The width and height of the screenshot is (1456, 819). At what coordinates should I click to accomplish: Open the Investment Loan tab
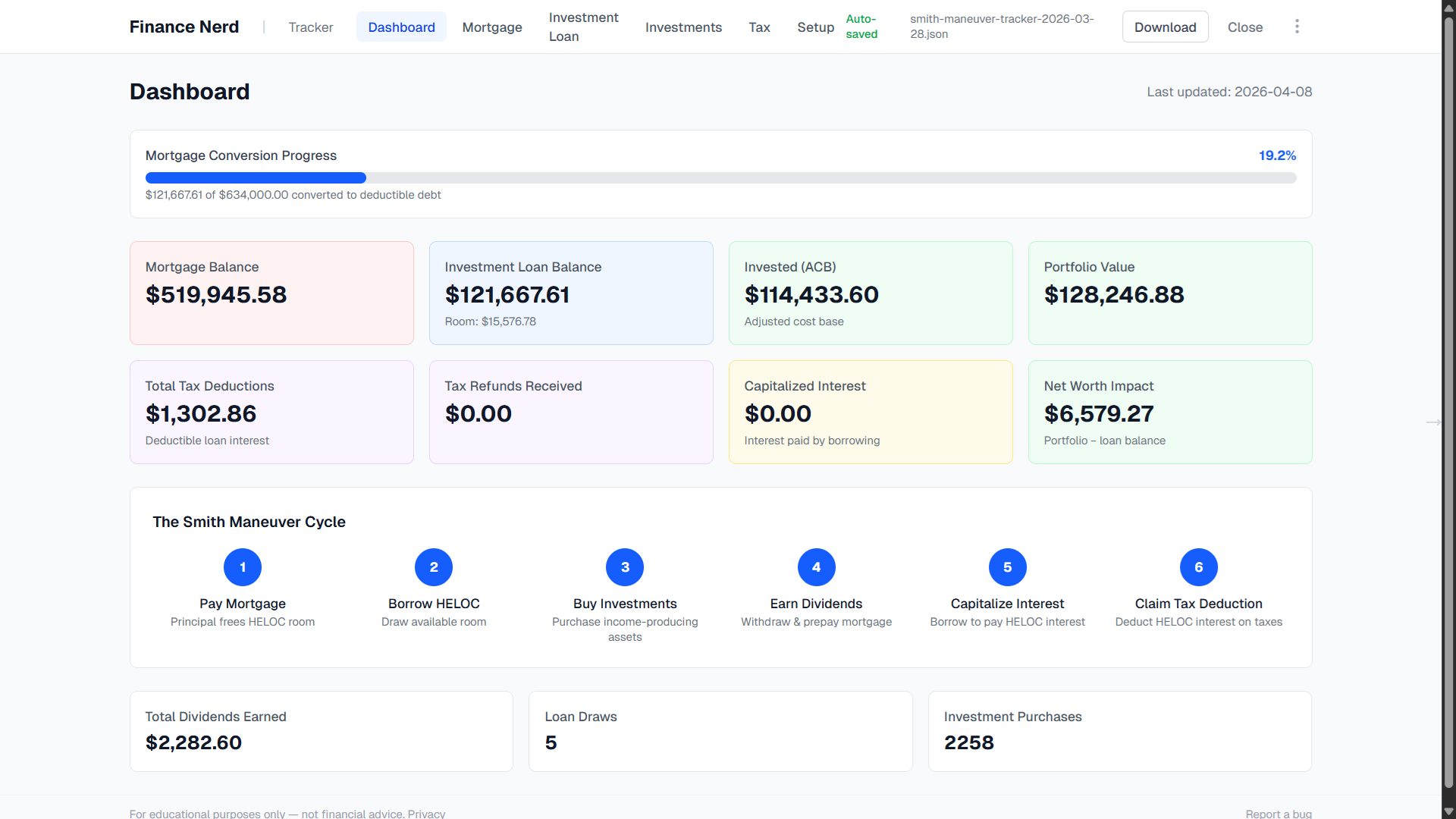582,27
